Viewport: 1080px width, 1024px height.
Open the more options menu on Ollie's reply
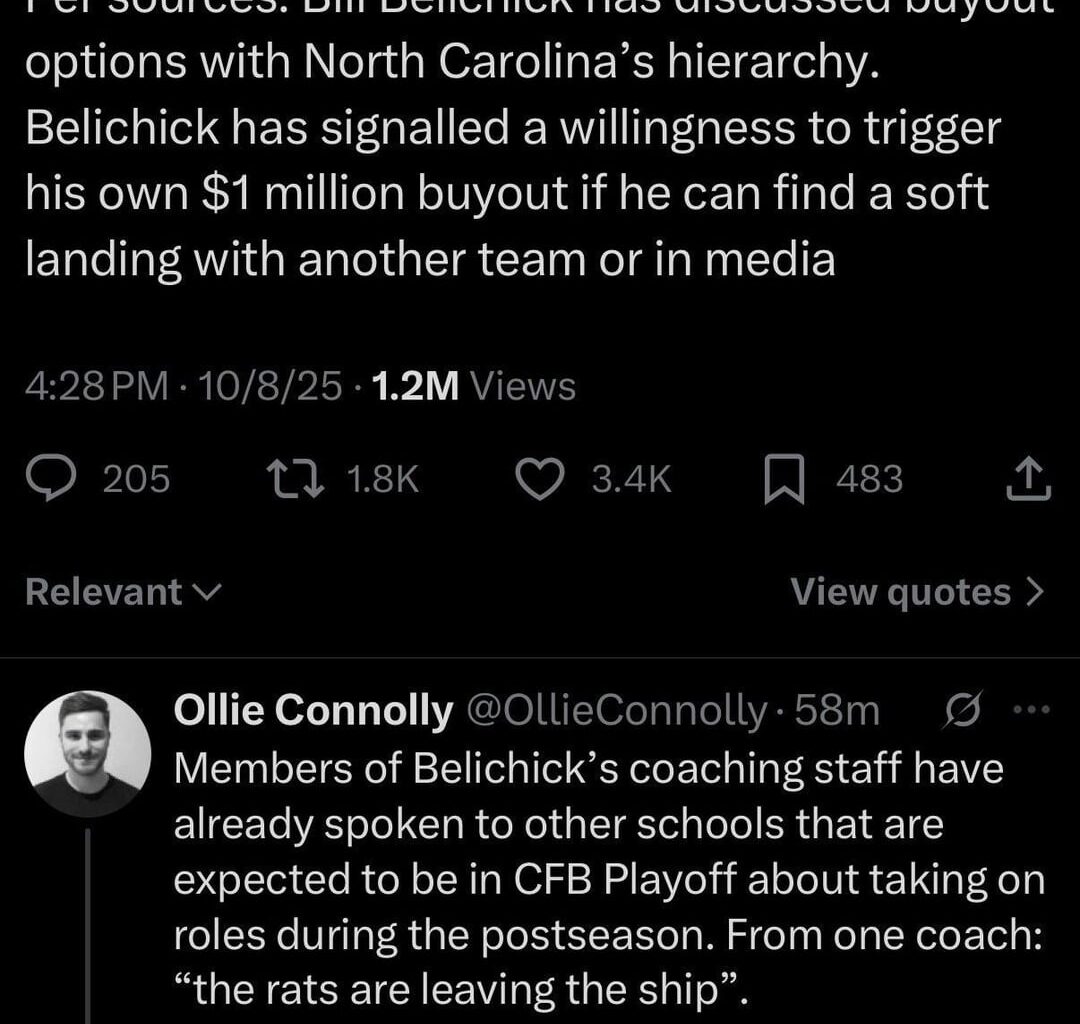click(1030, 709)
